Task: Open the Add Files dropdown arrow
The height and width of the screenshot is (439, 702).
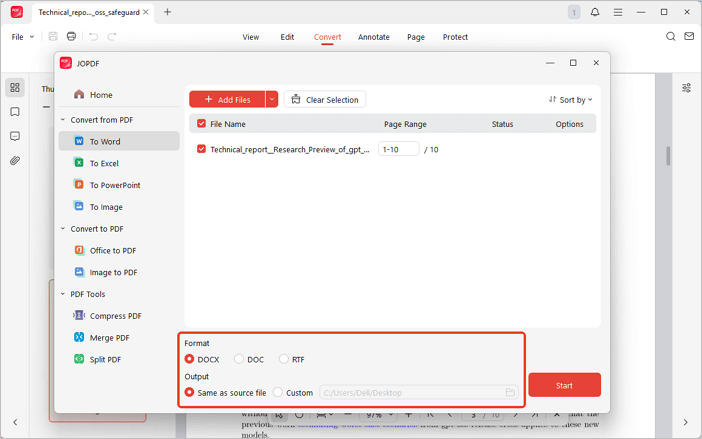Action: 272,99
